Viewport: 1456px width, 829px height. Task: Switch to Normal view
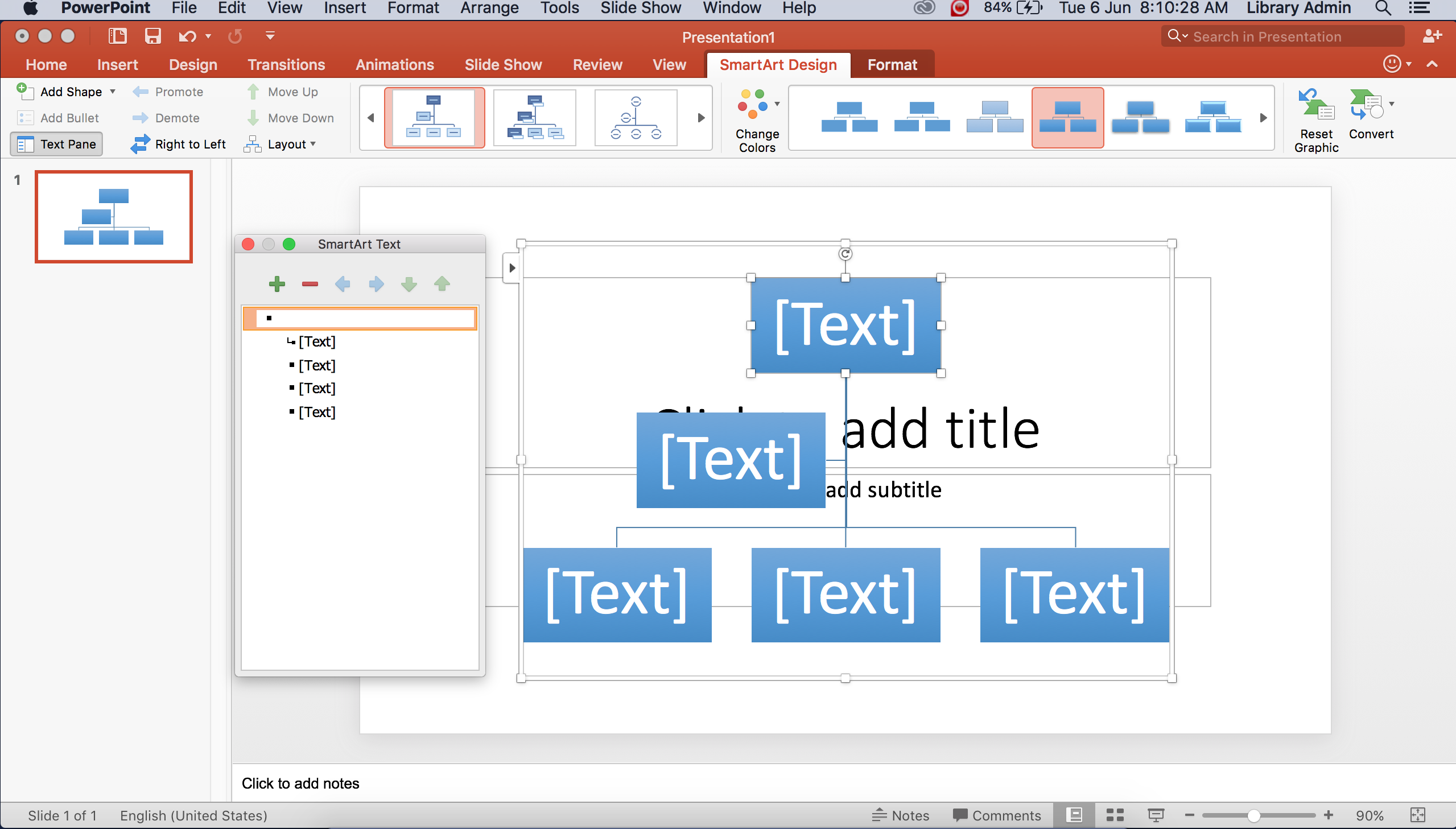1074,815
